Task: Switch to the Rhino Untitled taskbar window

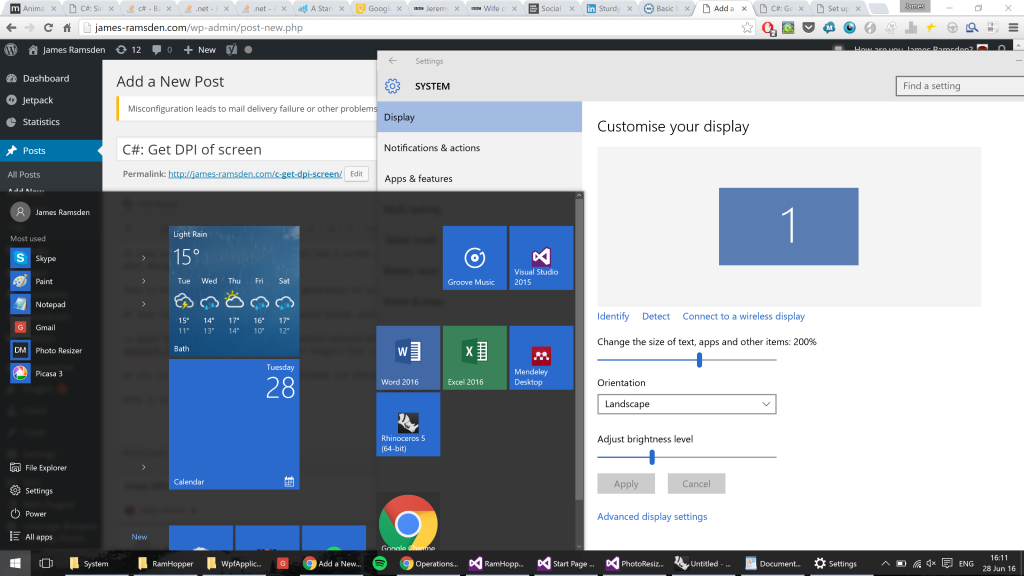Action: coord(703,563)
